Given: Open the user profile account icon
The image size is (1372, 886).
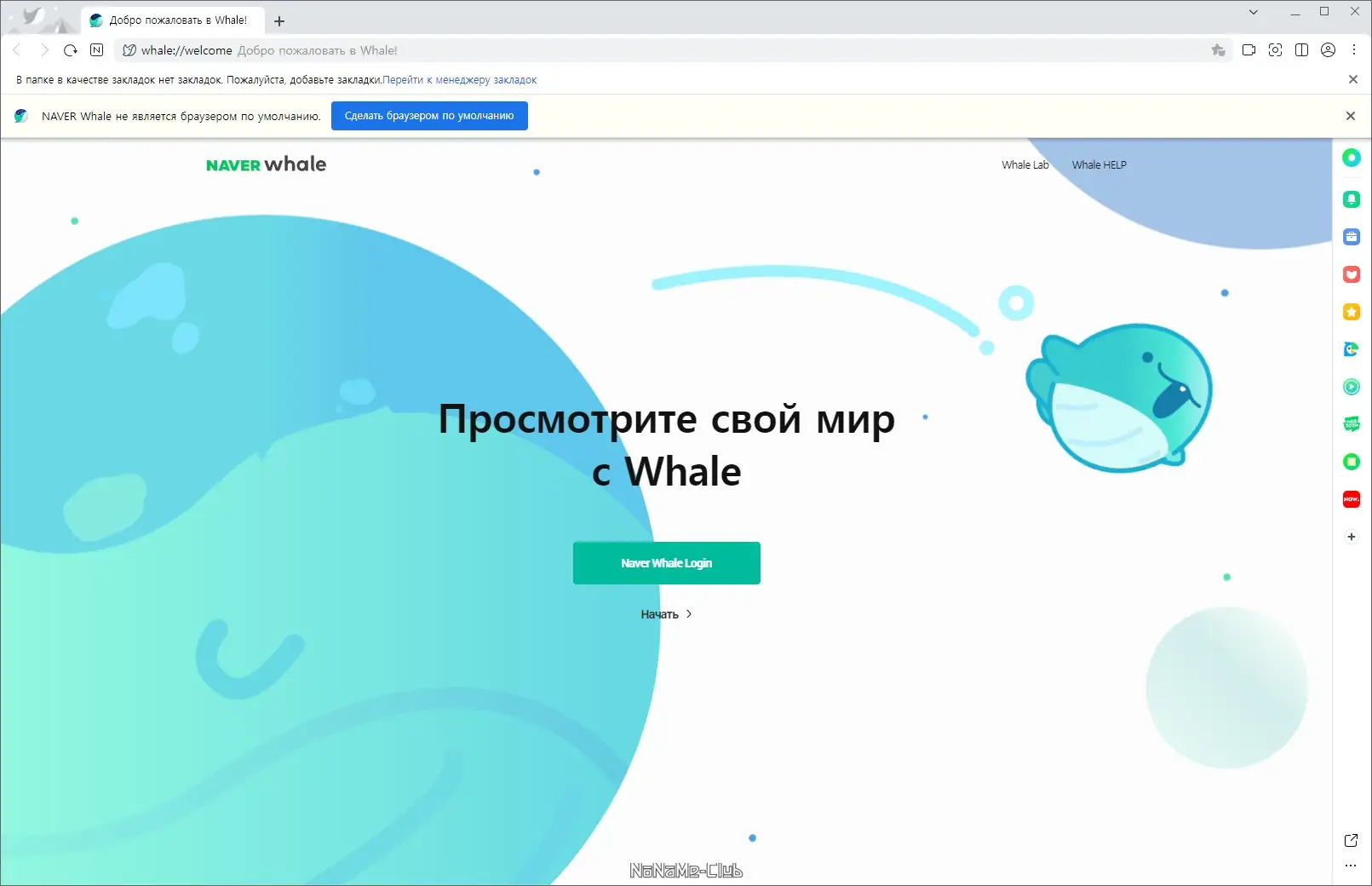Looking at the screenshot, I should pyautogui.click(x=1328, y=50).
